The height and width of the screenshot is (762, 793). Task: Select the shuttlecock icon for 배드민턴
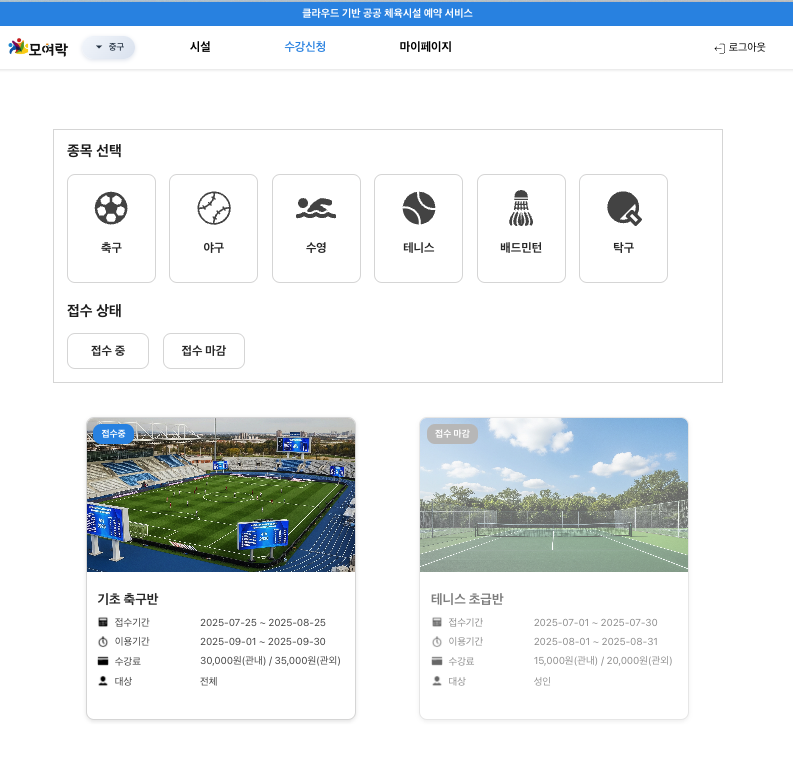521,208
